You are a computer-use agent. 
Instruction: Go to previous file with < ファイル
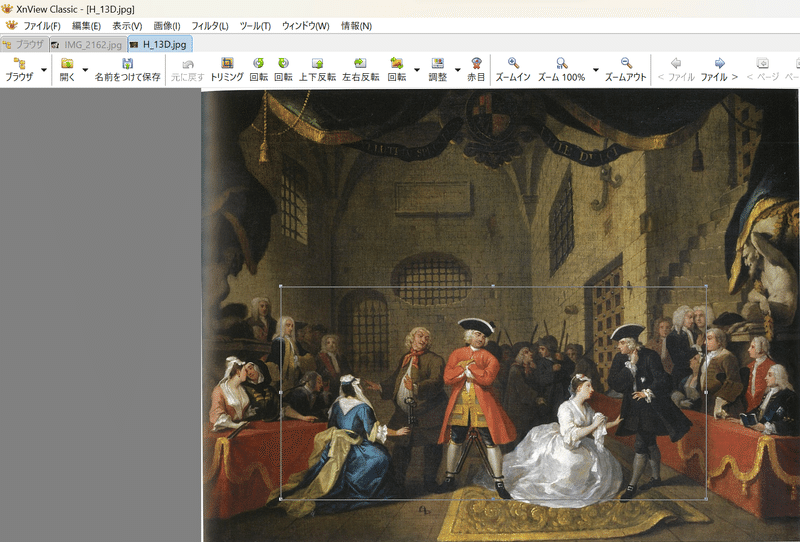pos(676,69)
